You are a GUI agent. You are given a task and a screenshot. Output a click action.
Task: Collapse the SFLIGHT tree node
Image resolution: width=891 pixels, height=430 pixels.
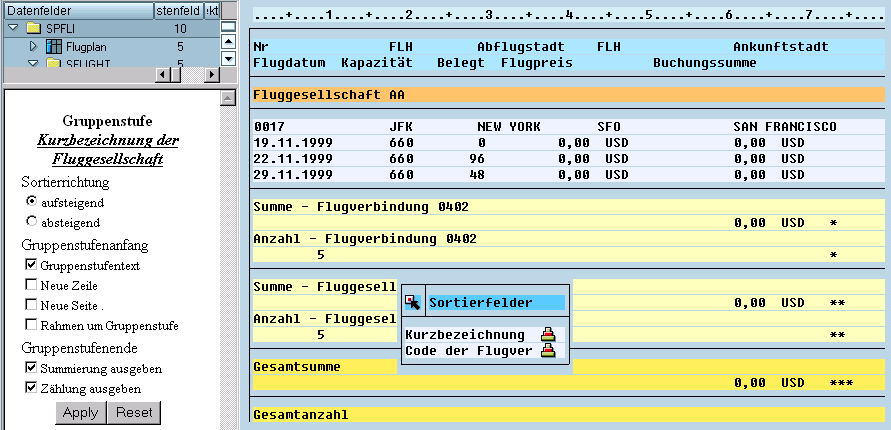tap(33, 63)
